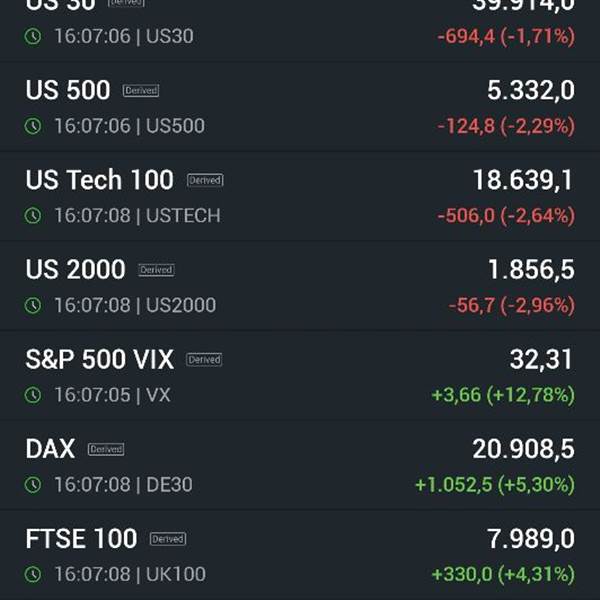Click the Derived badge next to US 500
The height and width of the screenshot is (600, 600).
(x=141, y=91)
